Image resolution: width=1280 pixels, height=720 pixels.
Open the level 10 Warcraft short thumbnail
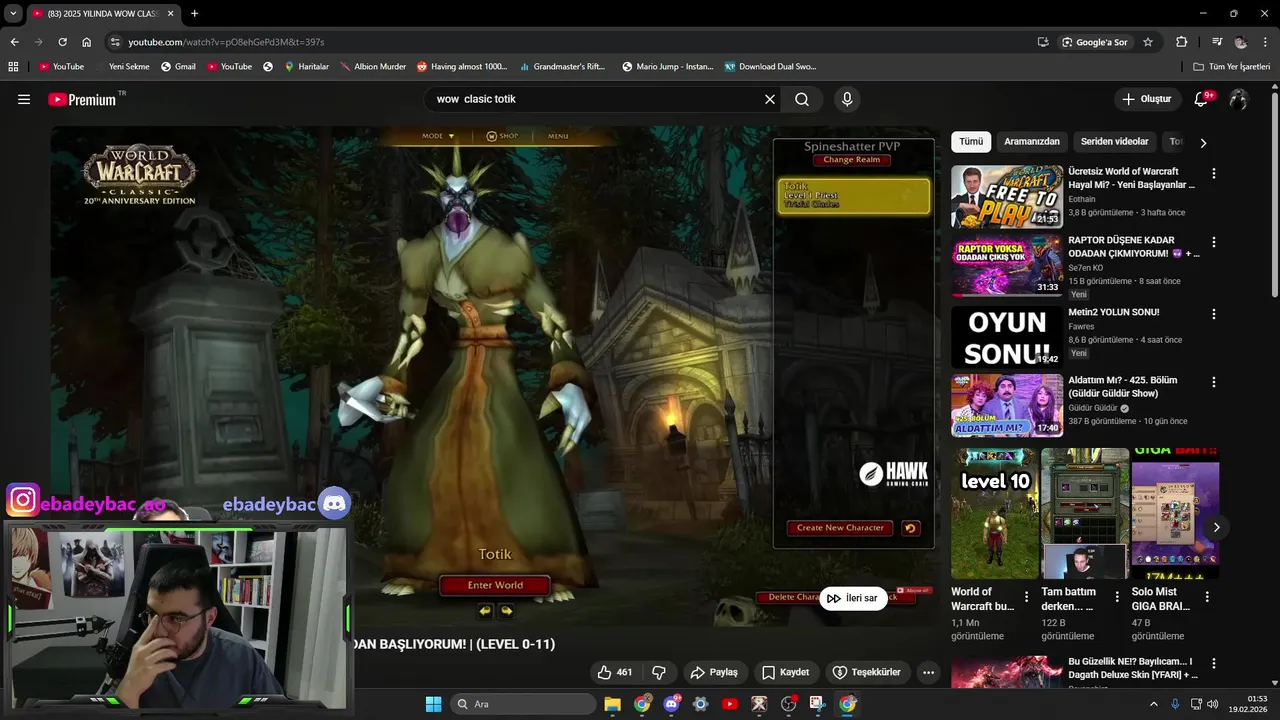tap(995, 513)
